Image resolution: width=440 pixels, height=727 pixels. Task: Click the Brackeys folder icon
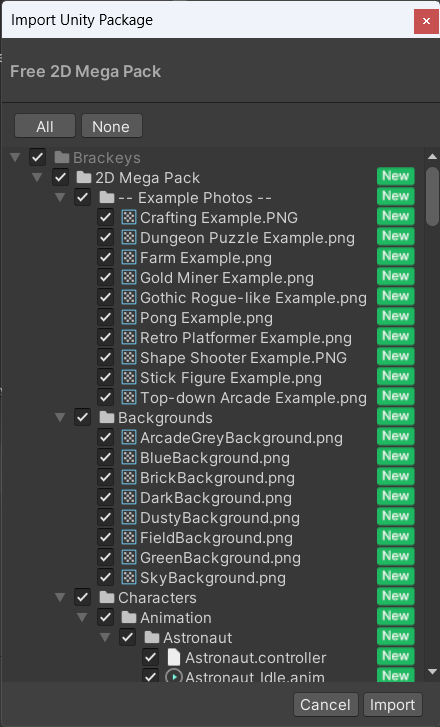(x=62, y=157)
